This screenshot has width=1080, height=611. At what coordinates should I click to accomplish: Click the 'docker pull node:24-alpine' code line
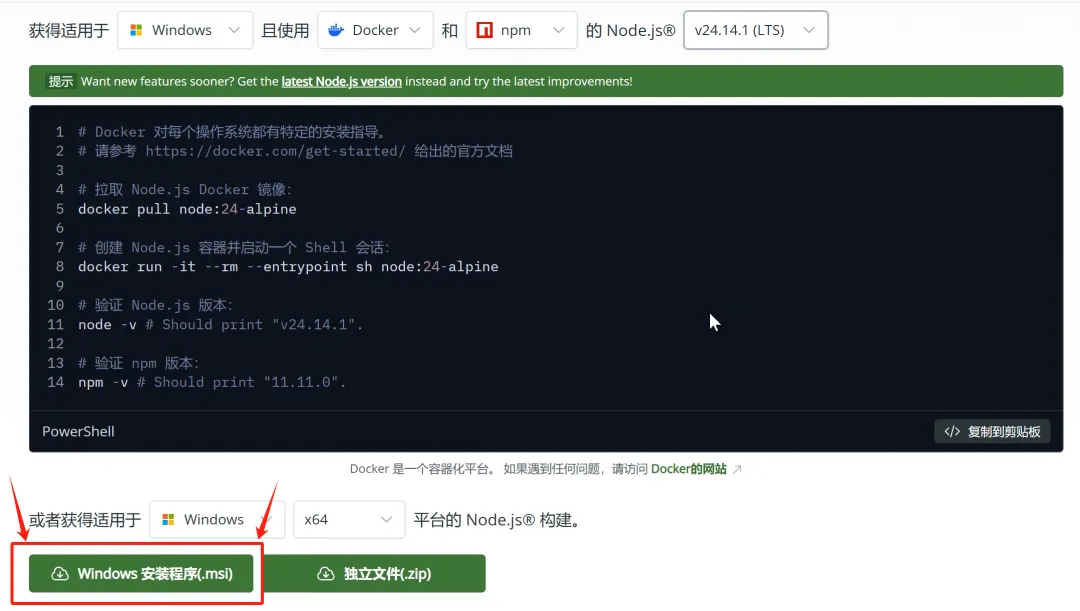coord(187,209)
